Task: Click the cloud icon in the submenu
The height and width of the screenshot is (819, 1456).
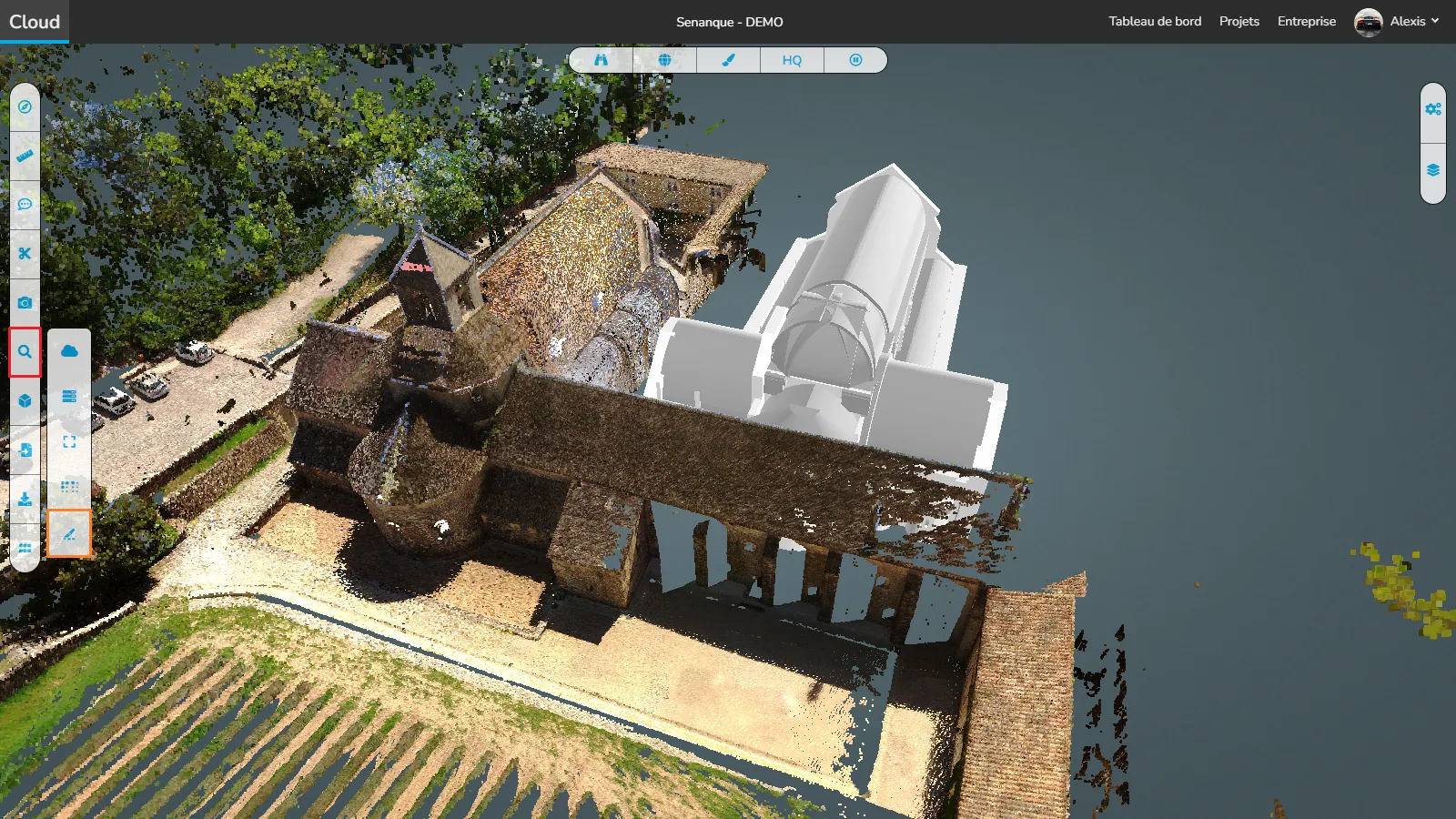Action: click(69, 351)
